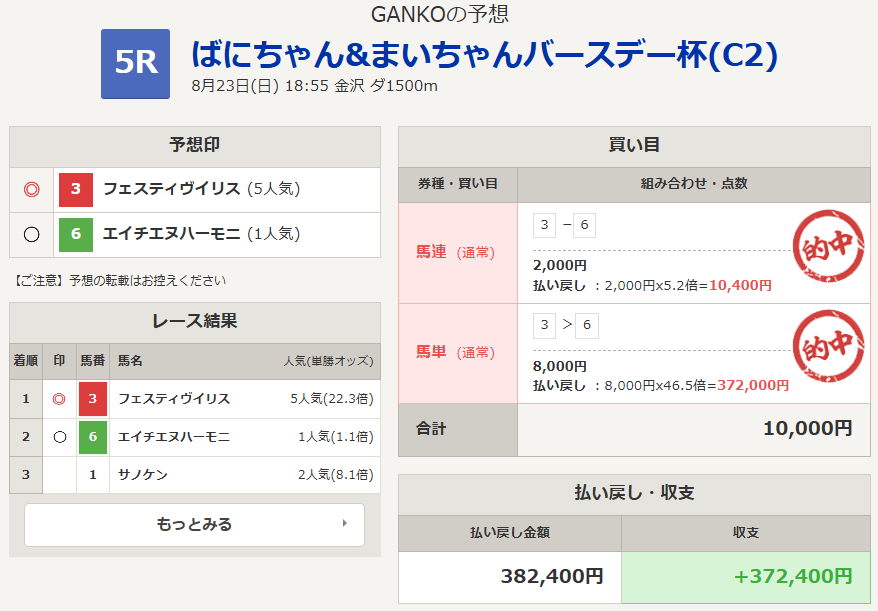Select horse name サノケン in results
The height and width of the screenshot is (611, 878).
143,475
